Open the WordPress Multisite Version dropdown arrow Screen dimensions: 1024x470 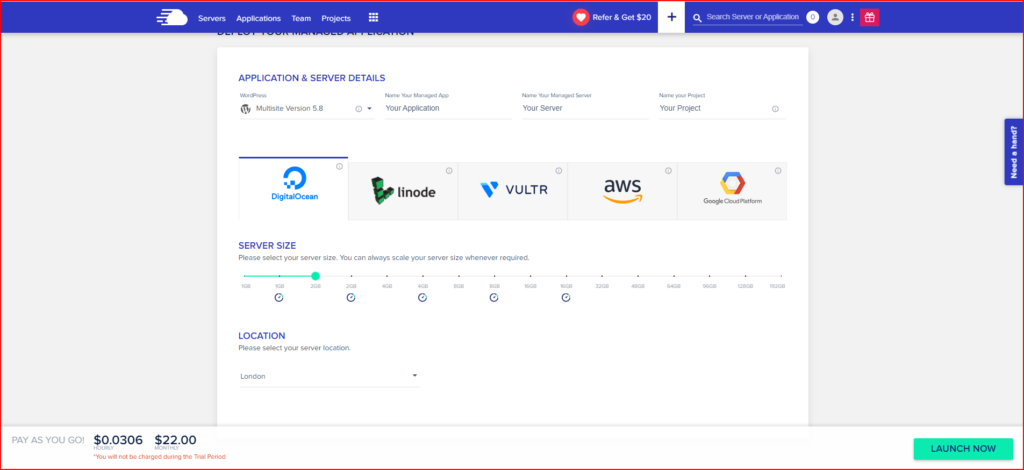tap(370, 109)
